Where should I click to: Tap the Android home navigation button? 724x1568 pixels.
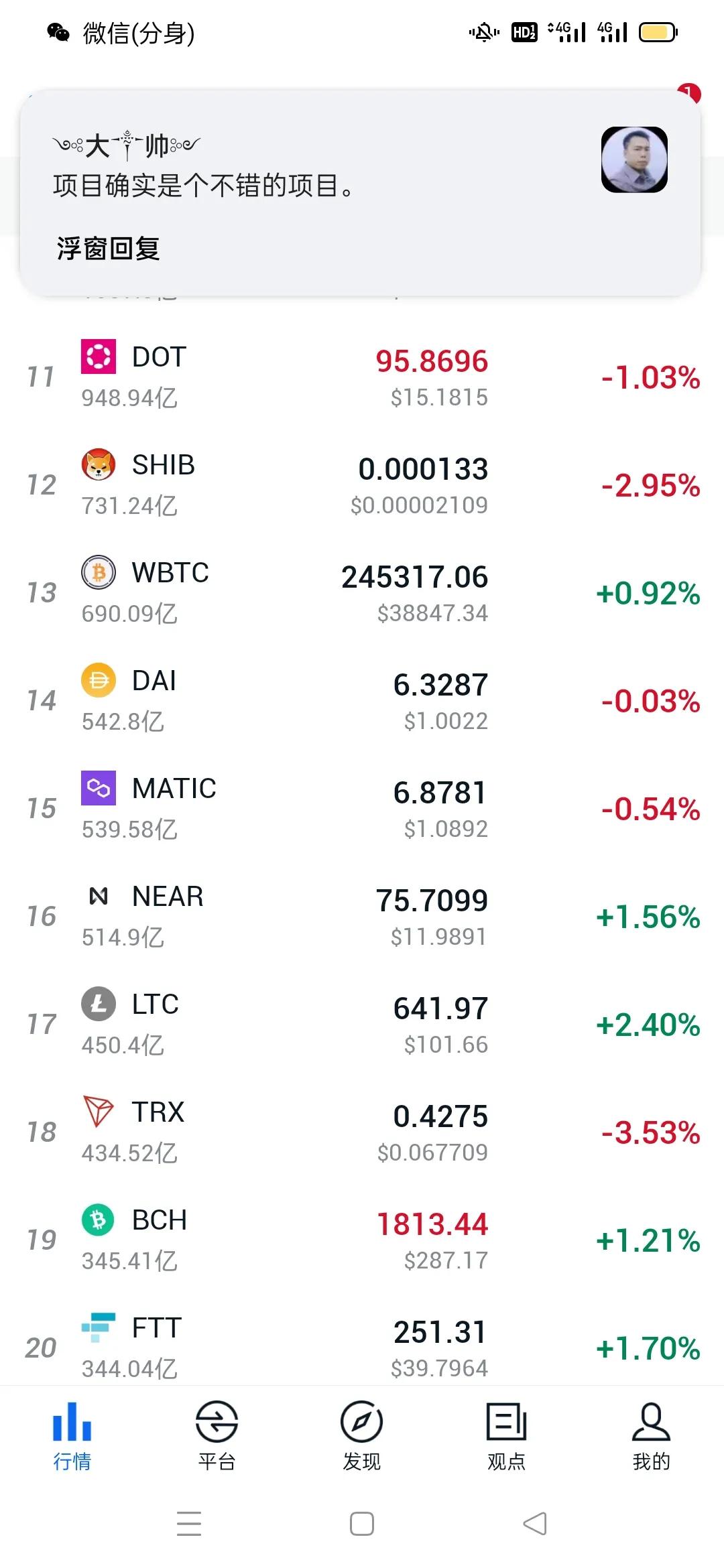click(362, 1524)
